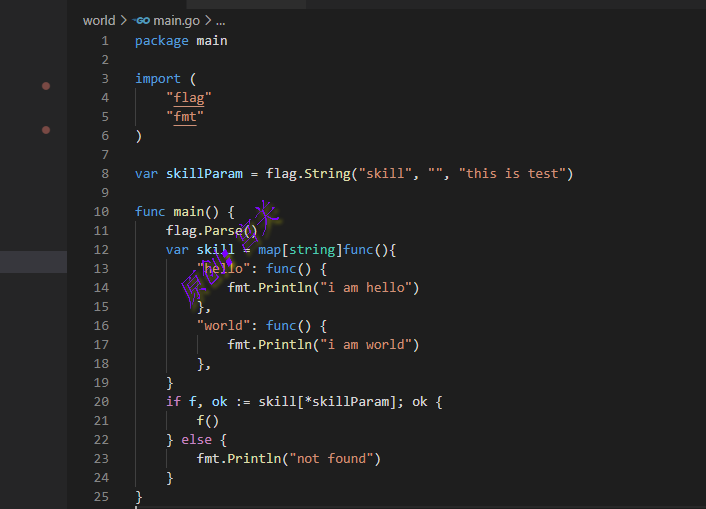Click the "world" map key
This screenshot has width=706, height=509.
223,326
